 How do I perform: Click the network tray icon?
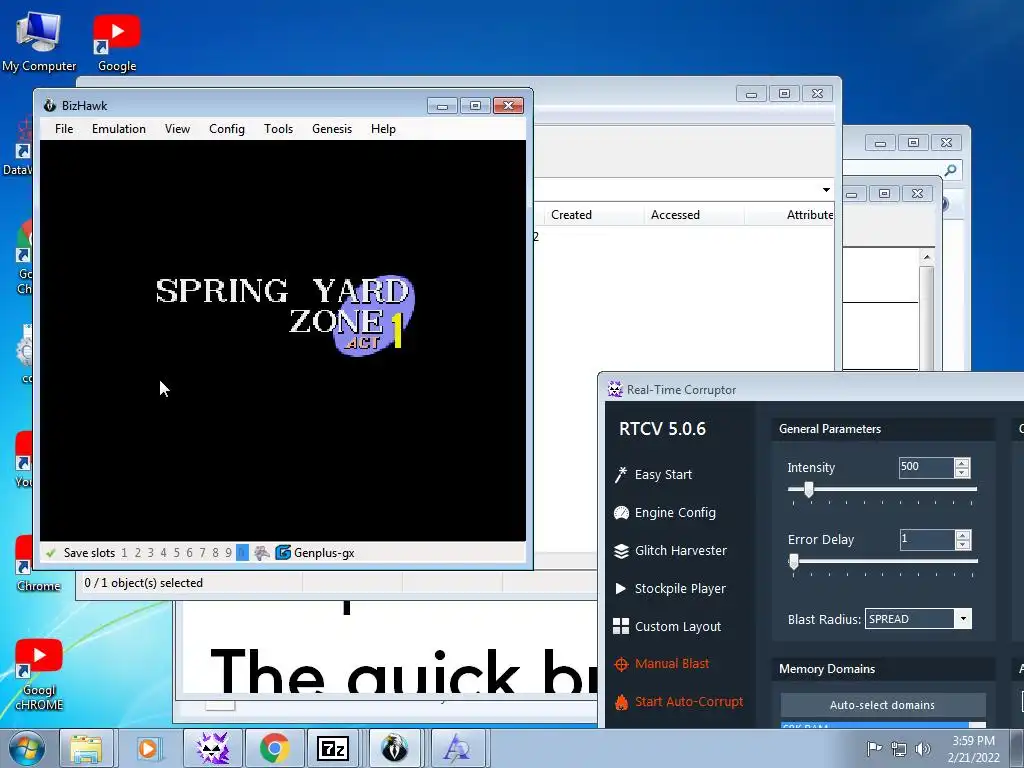(899, 749)
